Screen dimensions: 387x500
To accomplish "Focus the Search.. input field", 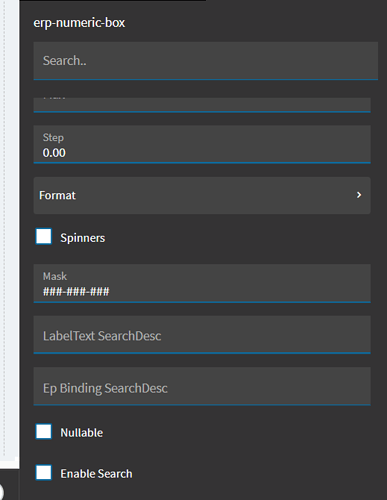I will (206, 61).
